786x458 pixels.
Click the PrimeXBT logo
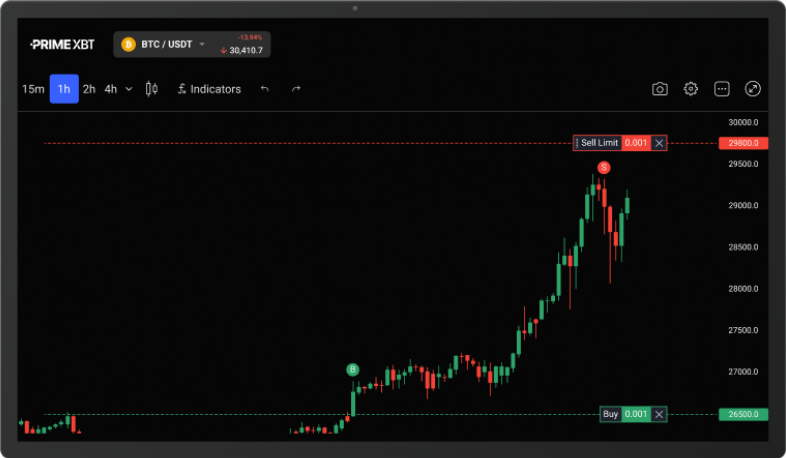[62, 44]
